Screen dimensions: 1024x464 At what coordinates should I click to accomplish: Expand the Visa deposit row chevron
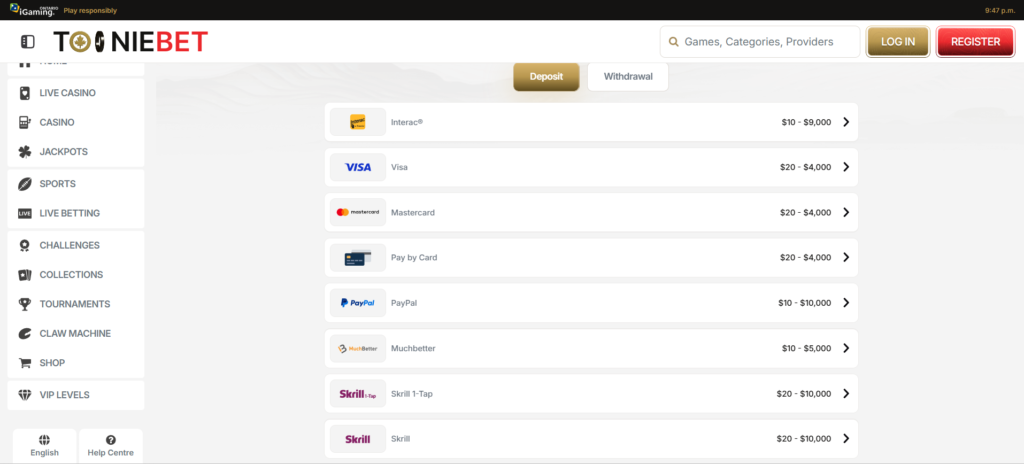point(845,167)
